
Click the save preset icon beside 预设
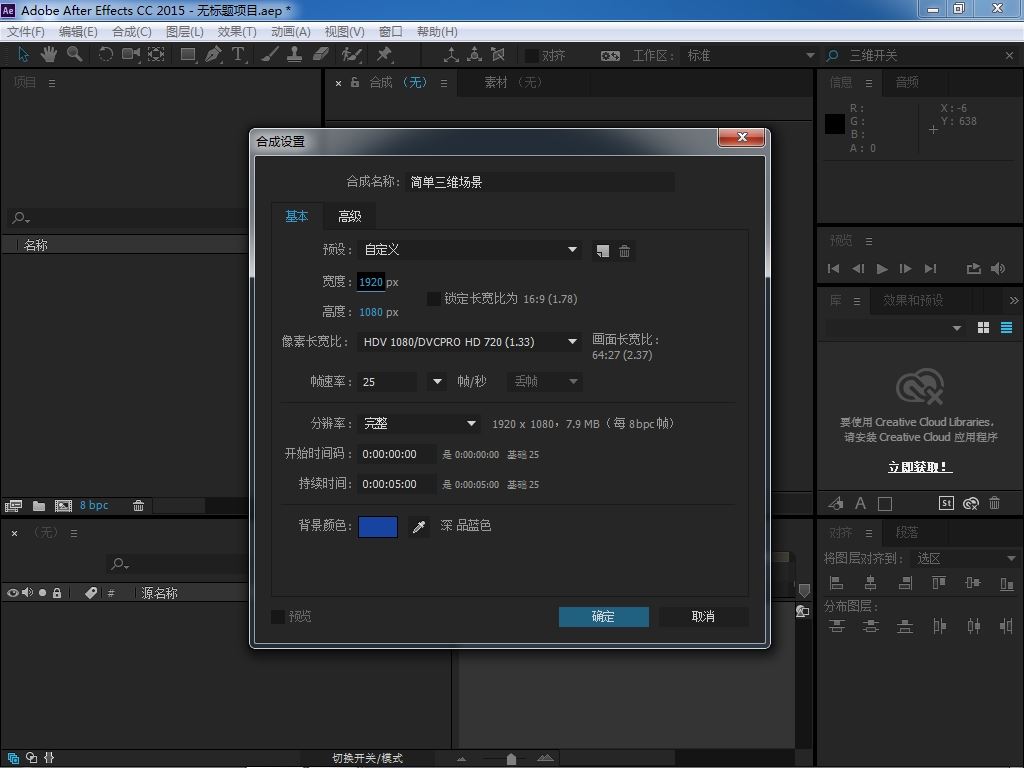tap(602, 251)
